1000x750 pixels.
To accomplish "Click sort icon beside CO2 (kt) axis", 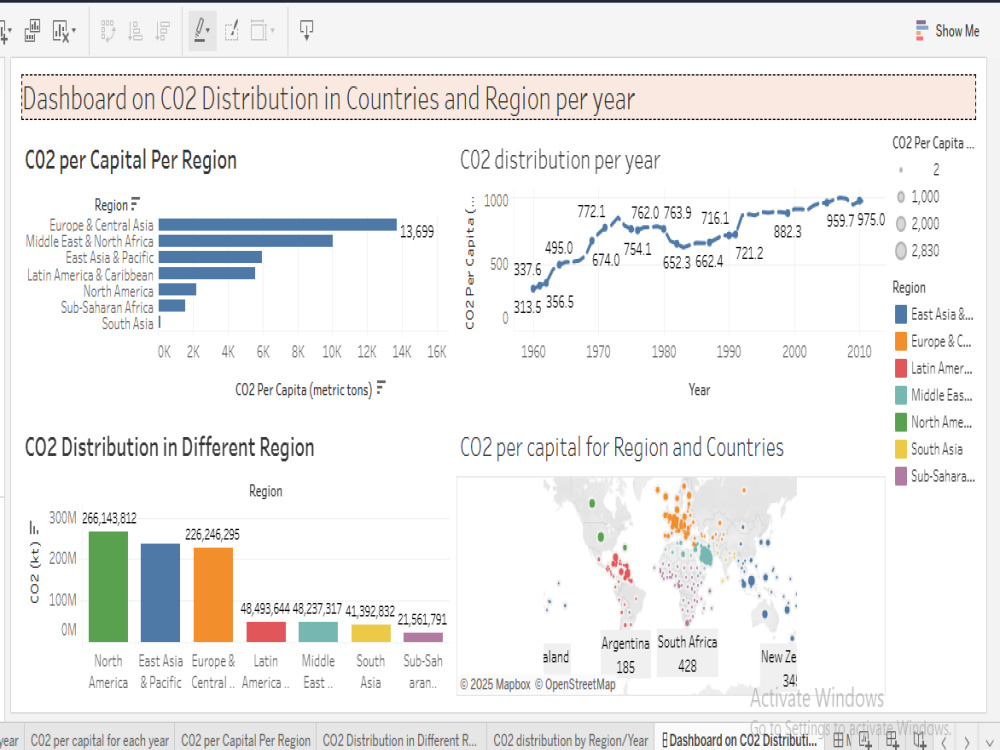I will [34, 527].
